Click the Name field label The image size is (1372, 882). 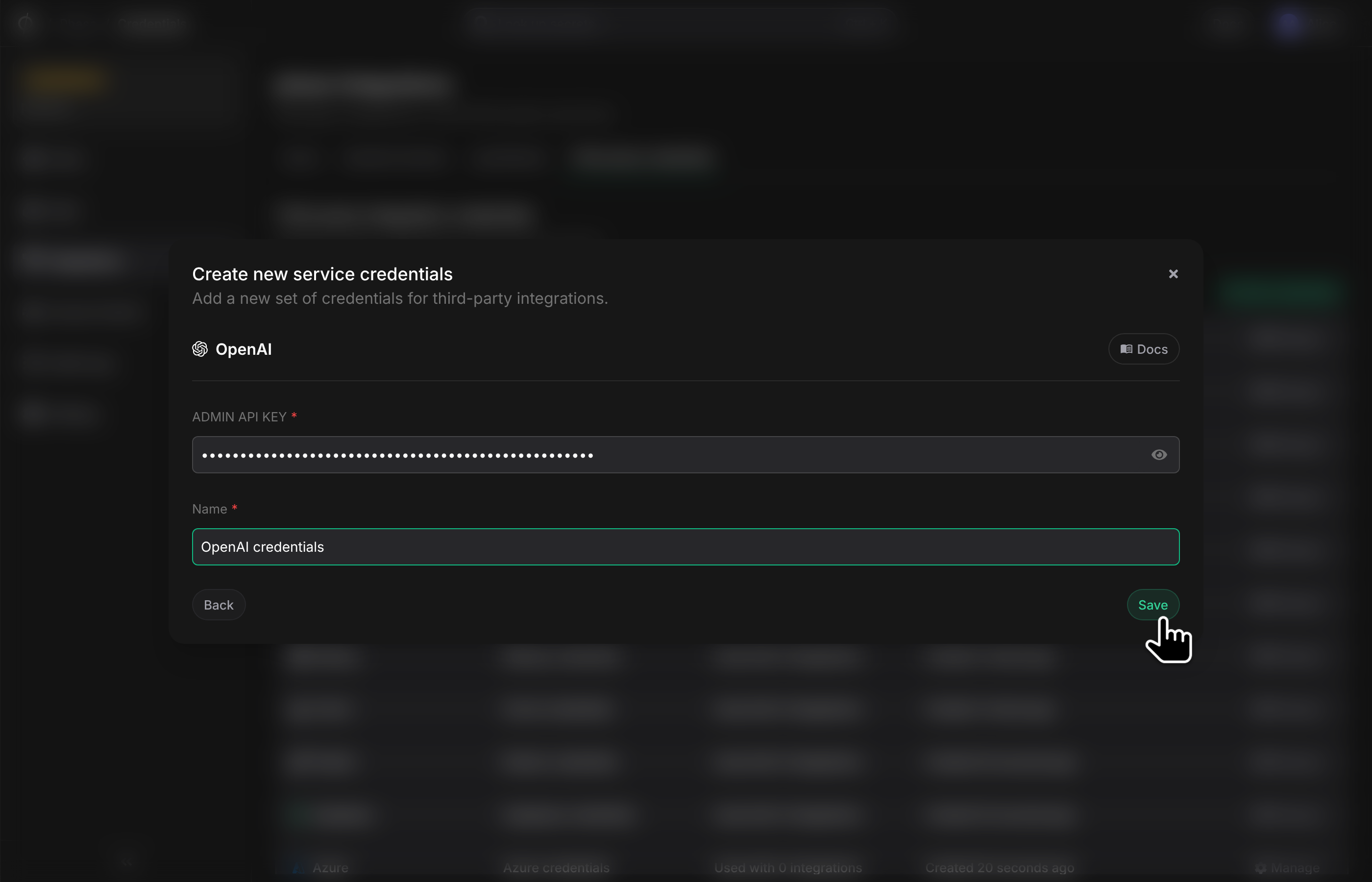210,509
